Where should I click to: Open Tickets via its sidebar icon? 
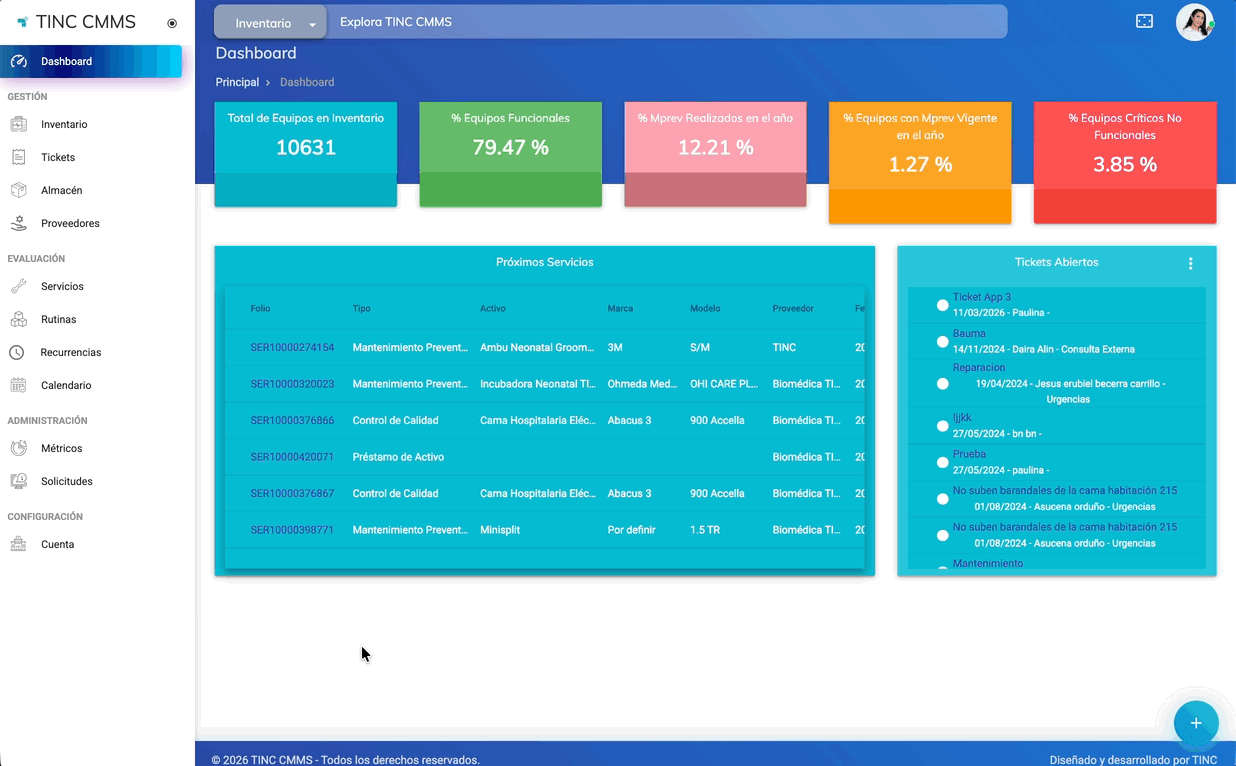coord(19,157)
